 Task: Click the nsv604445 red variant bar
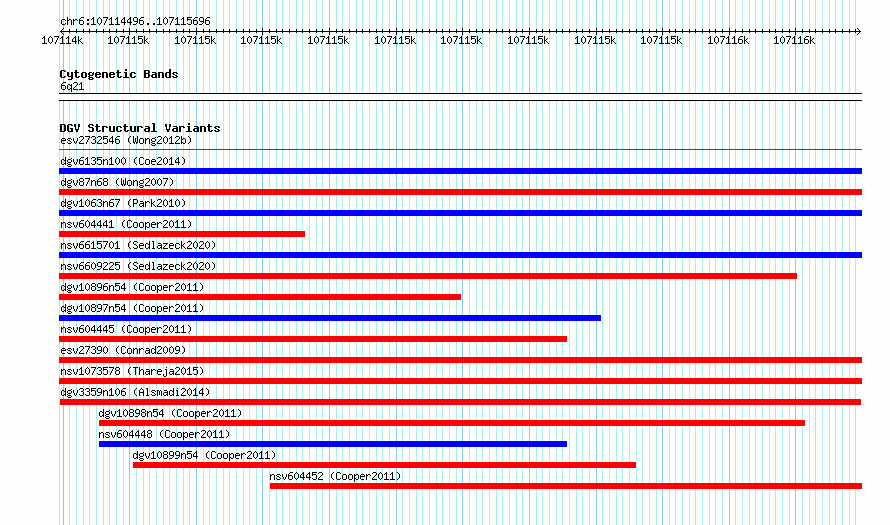click(x=313, y=339)
